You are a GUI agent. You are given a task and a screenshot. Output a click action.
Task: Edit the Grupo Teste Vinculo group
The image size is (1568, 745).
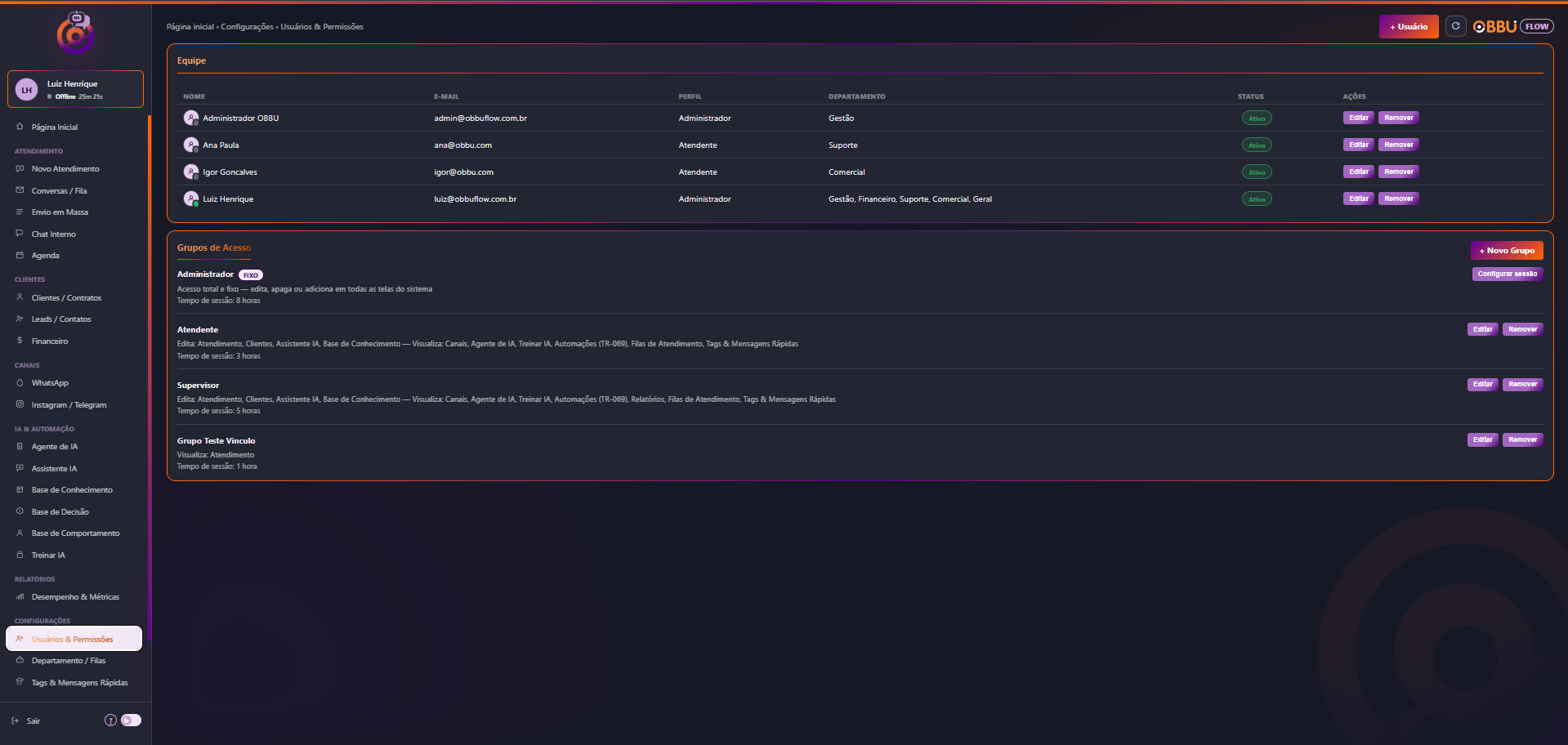[x=1483, y=439]
